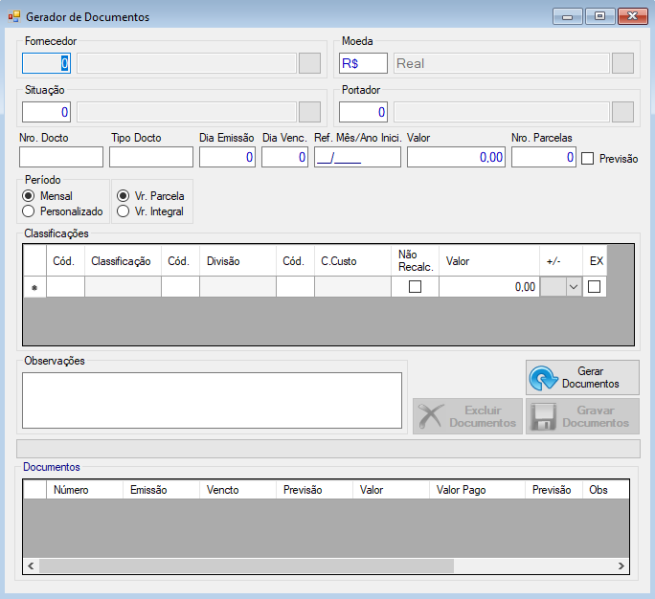Tick the EX checkbox in grid row
This screenshot has width=655, height=599.
coord(594,287)
